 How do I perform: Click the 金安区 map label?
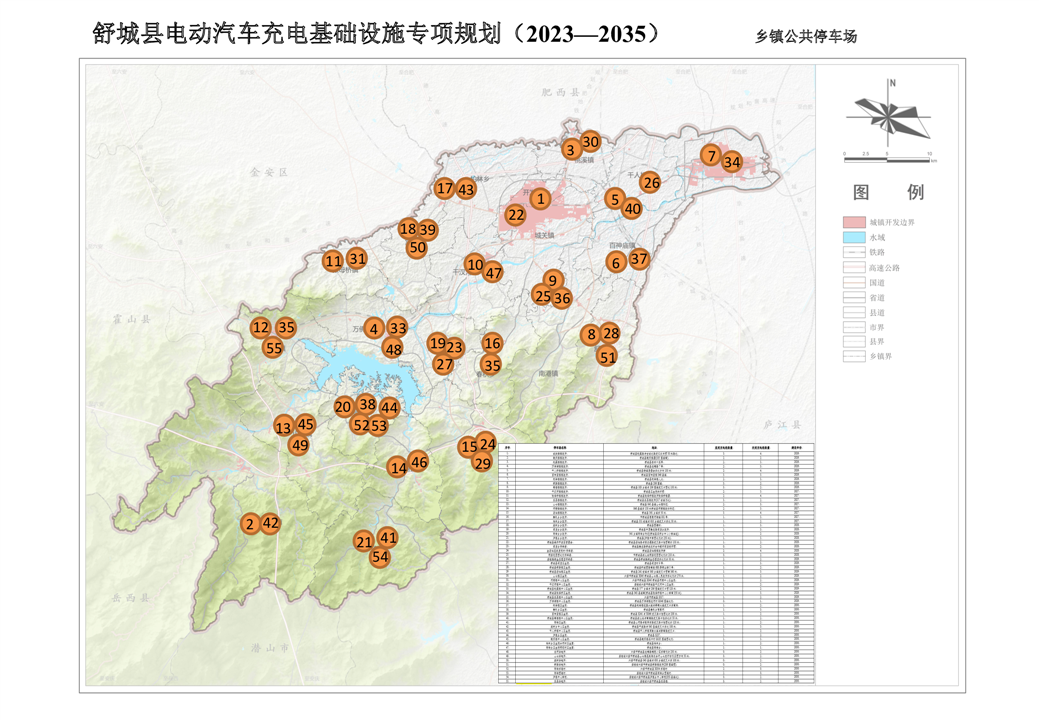pyautogui.click(x=269, y=172)
